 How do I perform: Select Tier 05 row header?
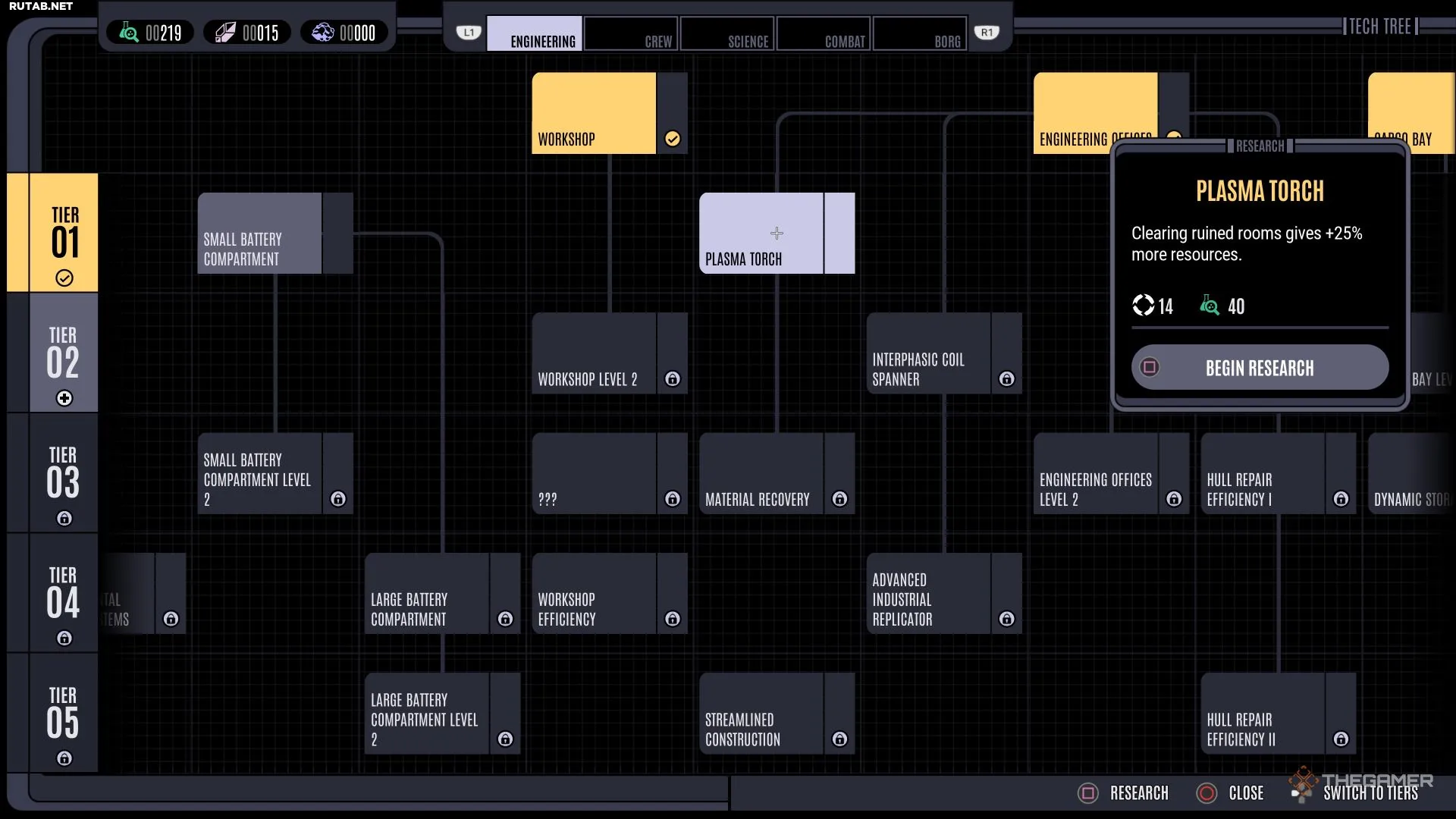click(64, 714)
